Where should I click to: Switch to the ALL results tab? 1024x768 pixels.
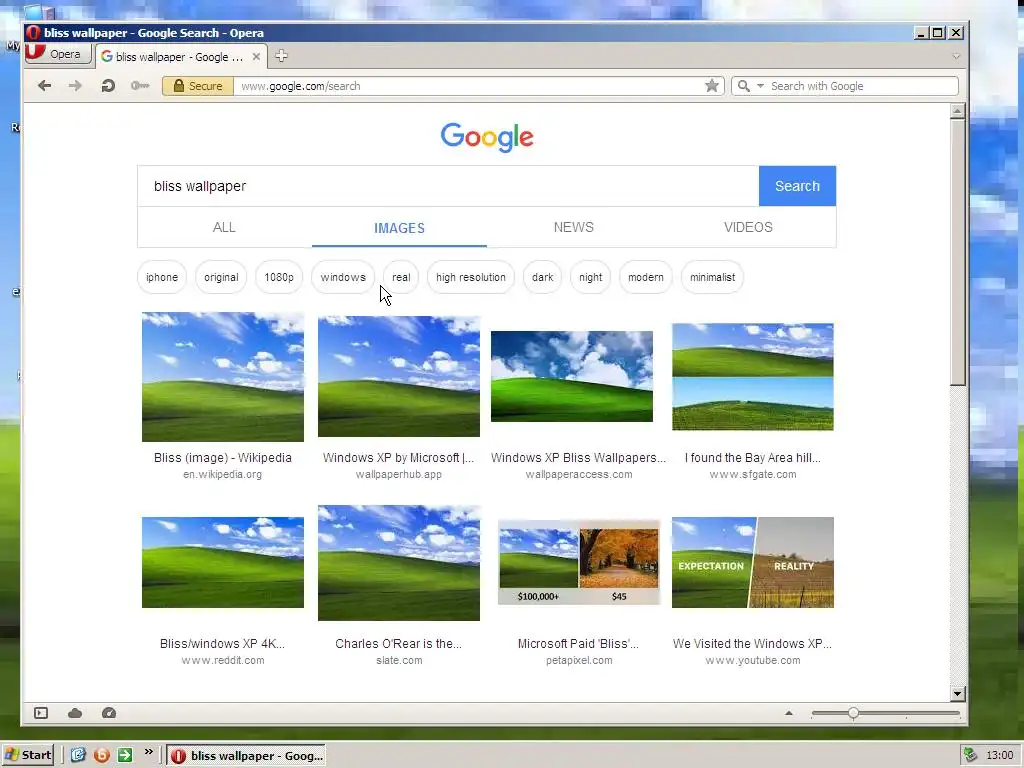point(224,227)
